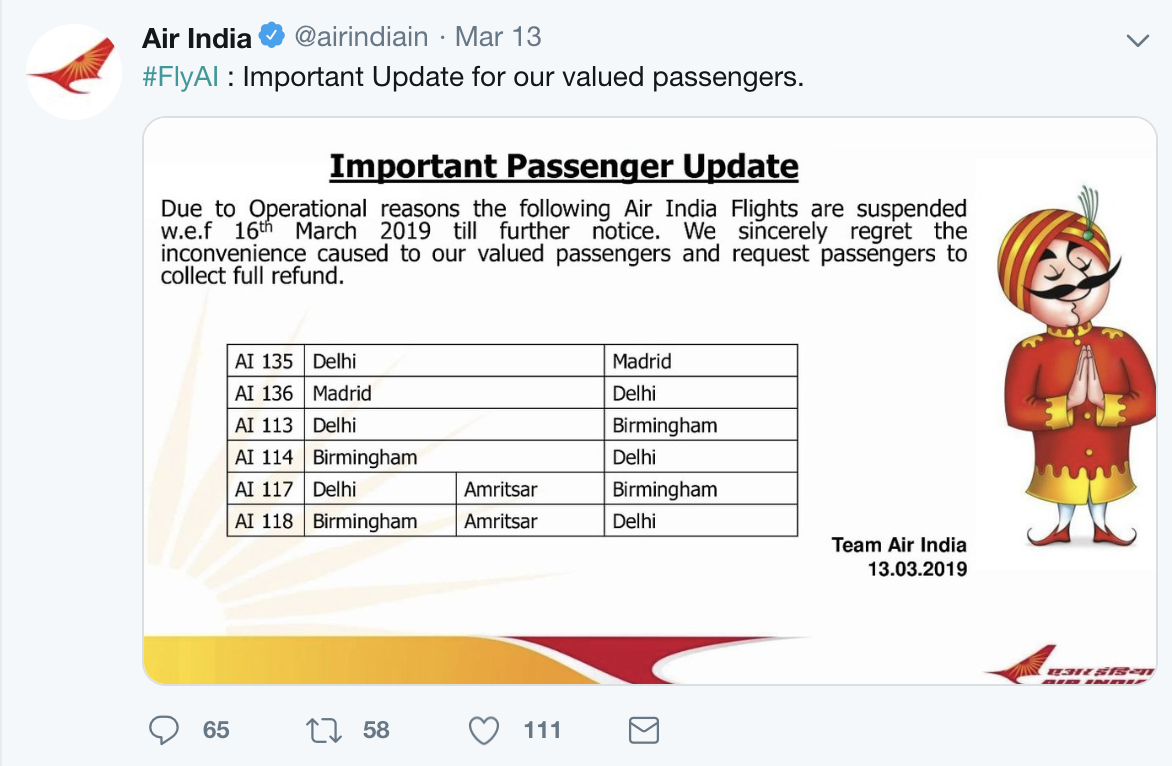This screenshot has height=766, width=1172.
Task: Open the Air India display name
Action: click(197, 38)
